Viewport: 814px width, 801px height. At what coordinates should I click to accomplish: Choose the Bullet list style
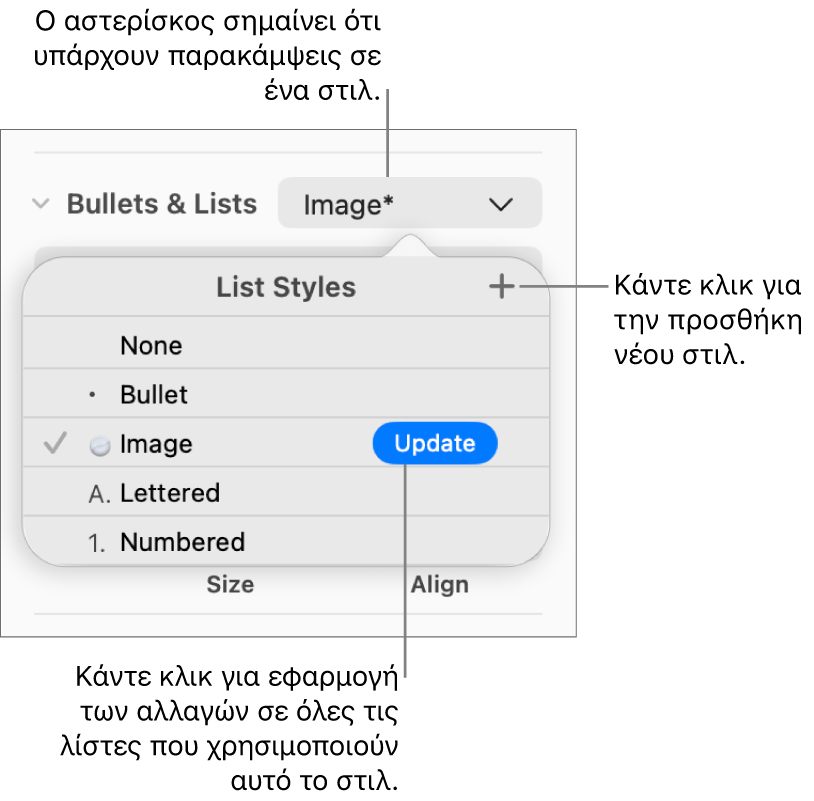pyautogui.click(x=154, y=395)
